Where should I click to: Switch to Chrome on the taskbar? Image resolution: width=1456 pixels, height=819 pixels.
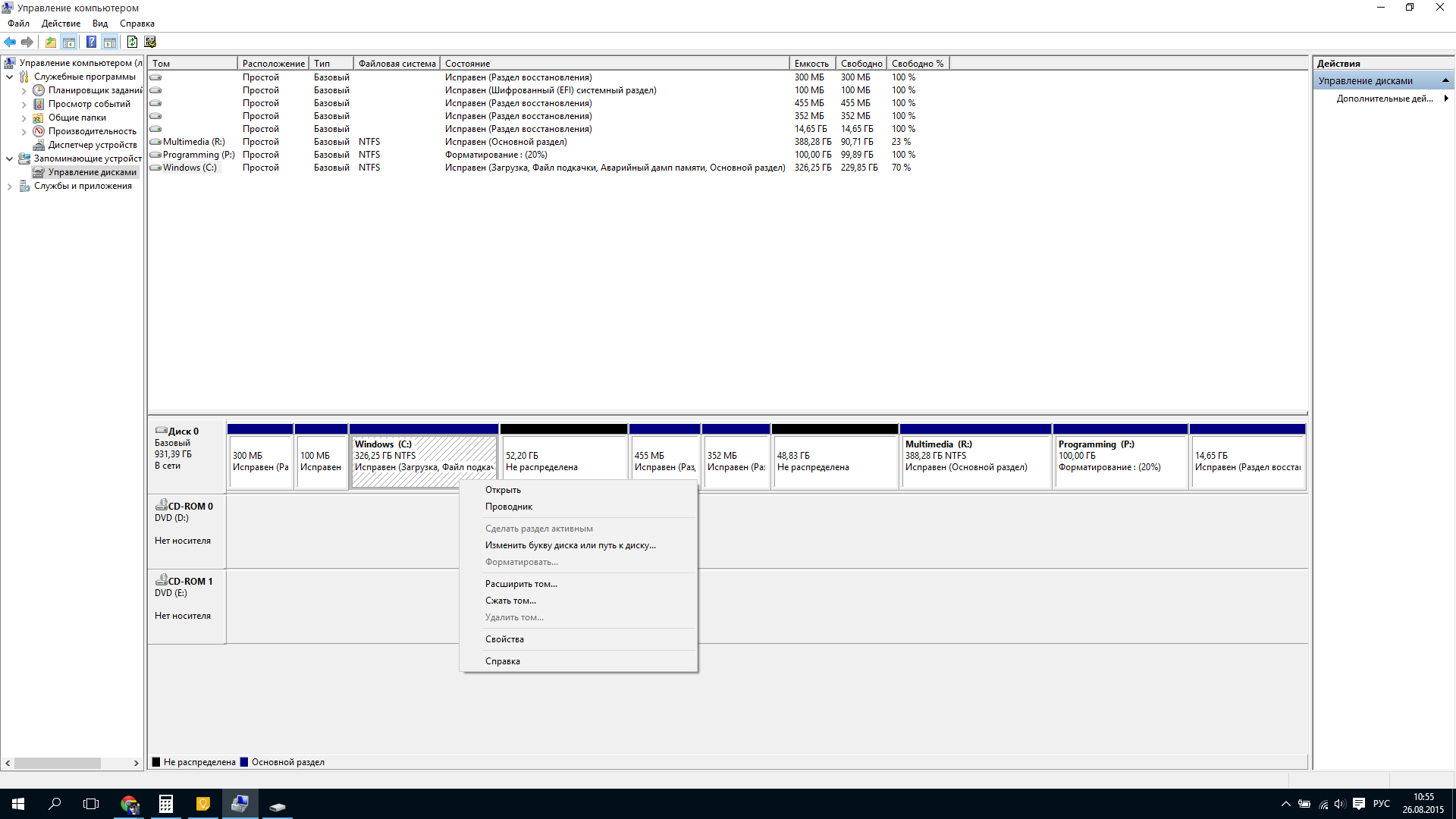click(x=130, y=804)
